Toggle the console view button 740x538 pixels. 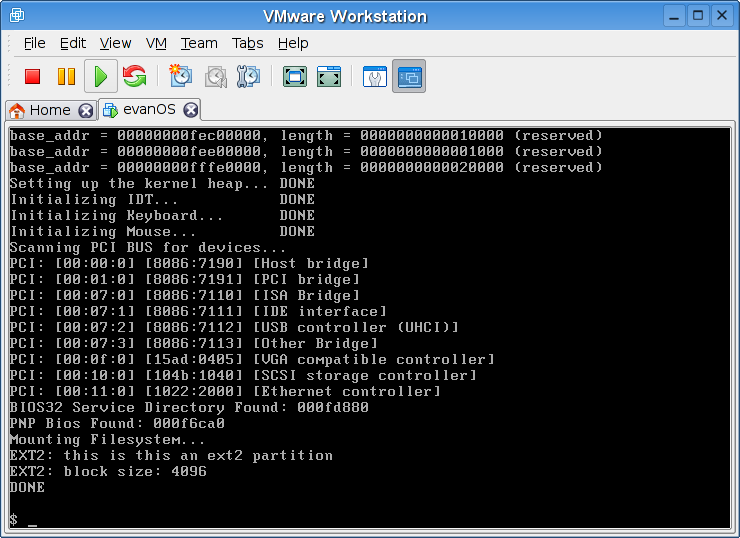[408, 76]
